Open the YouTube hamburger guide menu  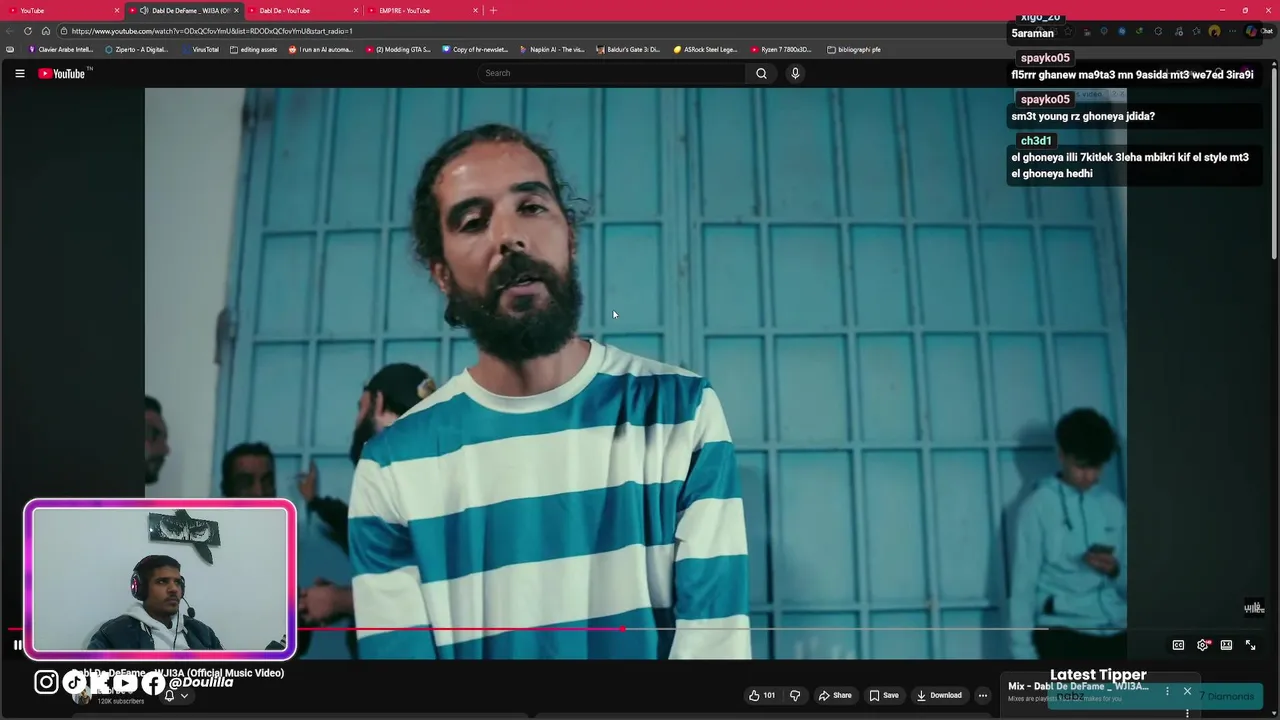tap(19, 73)
